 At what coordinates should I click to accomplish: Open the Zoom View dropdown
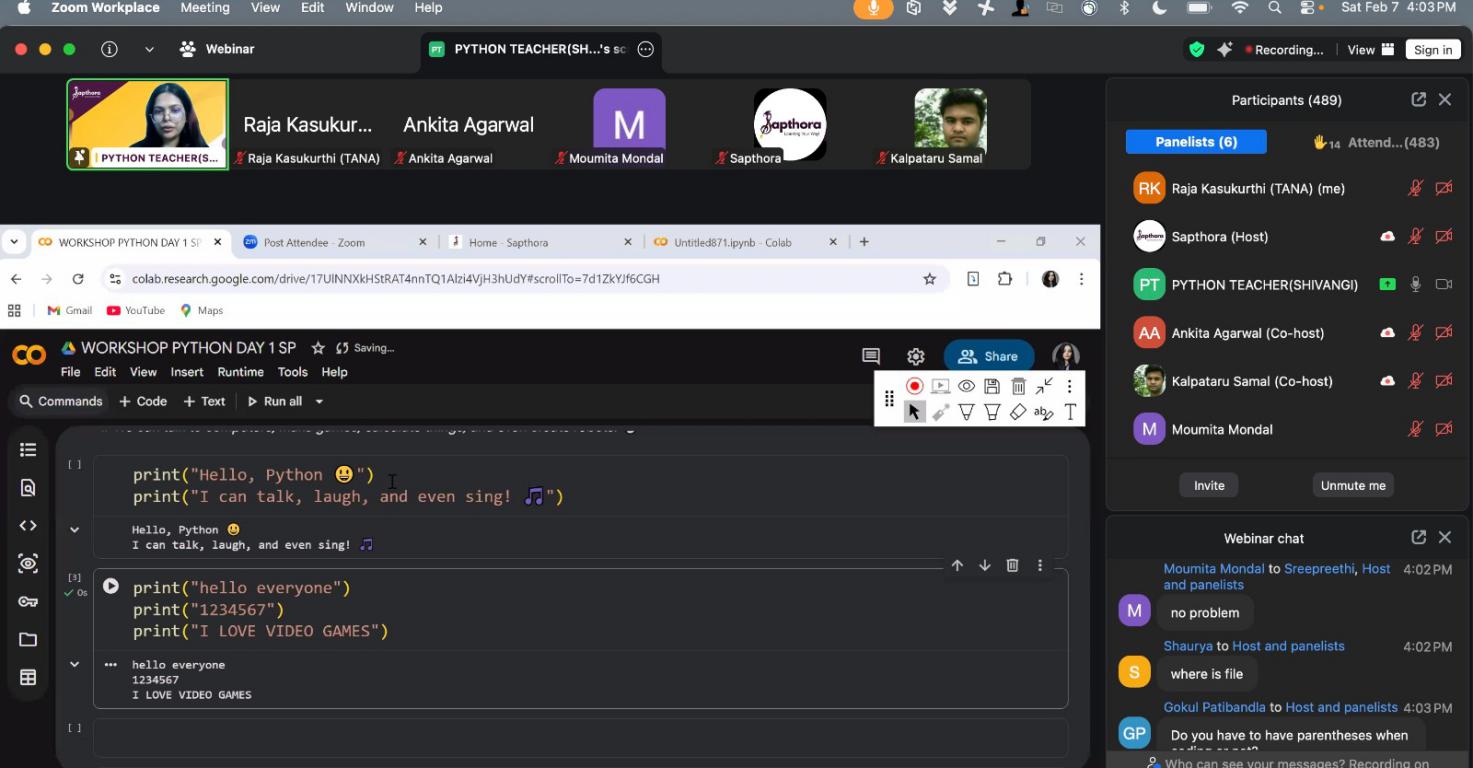pyautogui.click(x=1370, y=50)
